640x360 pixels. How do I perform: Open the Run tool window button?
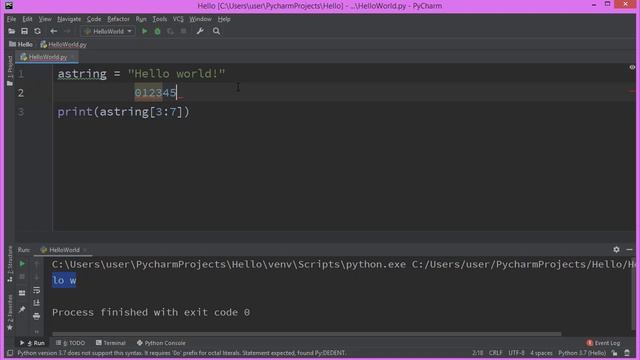(32, 343)
